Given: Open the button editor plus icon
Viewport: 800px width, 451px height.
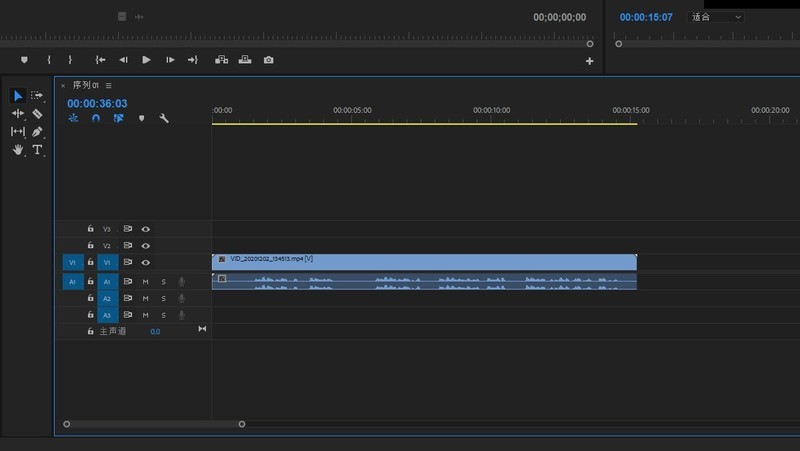Looking at the screenshot, I should point(589,61).
